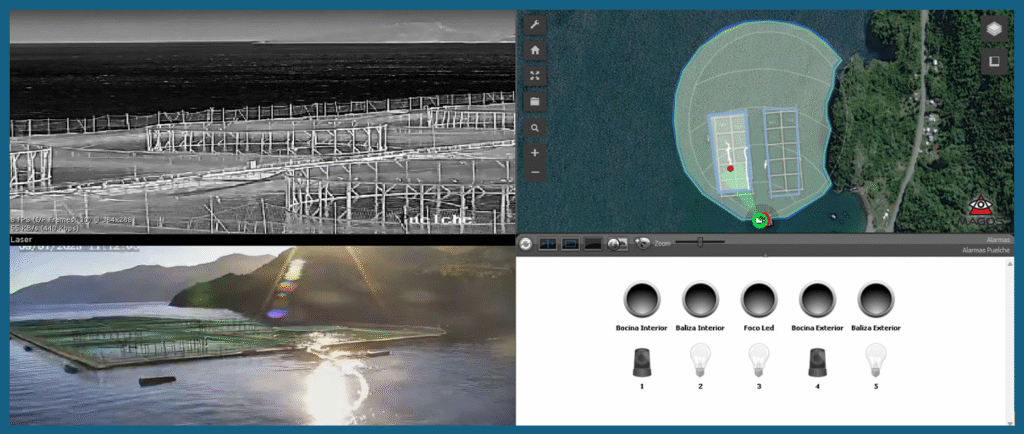1024x434 pixels.
Task: Toggle fullscreen mode on the map
Action: click(x=535, y=76)
